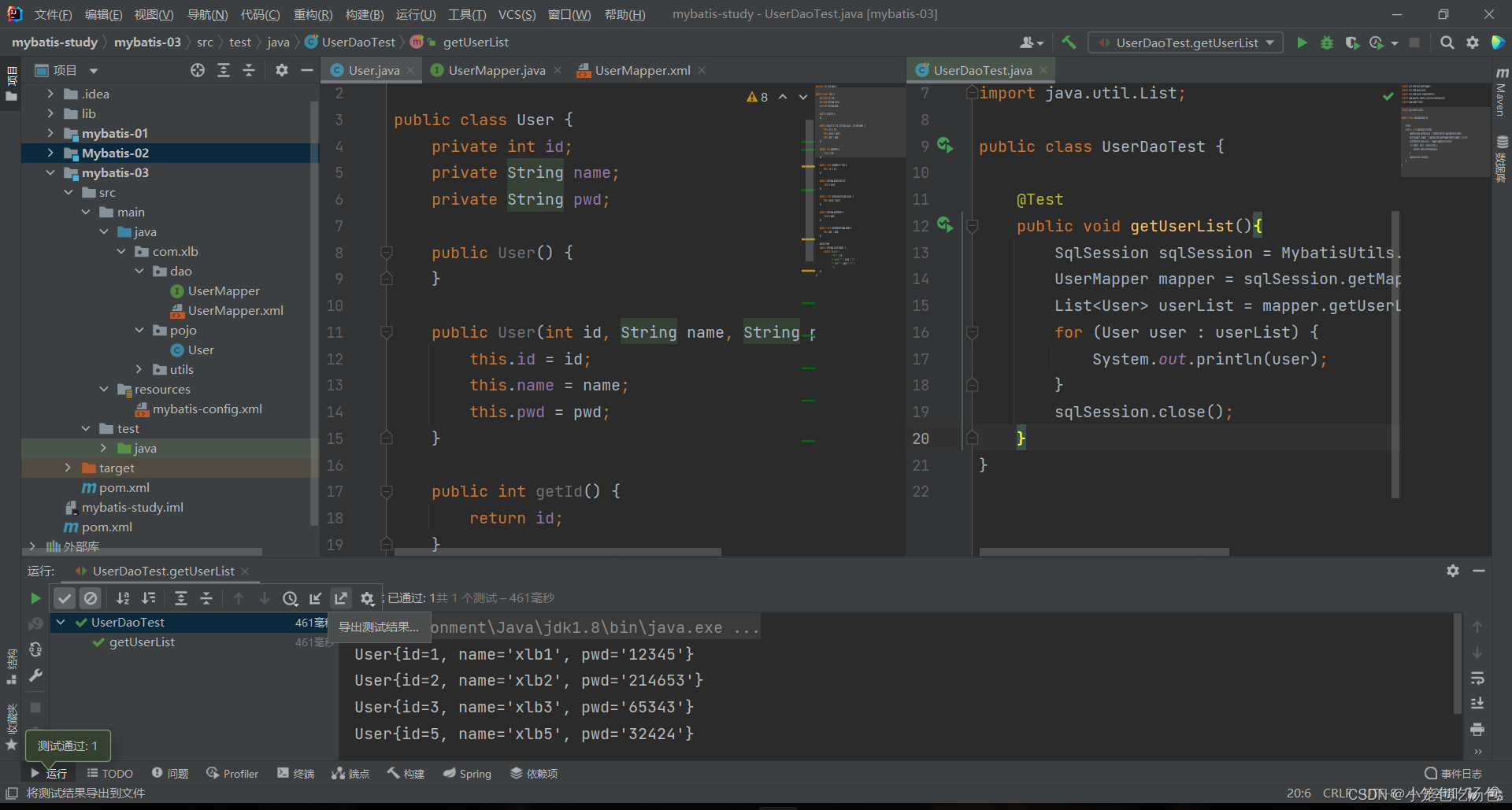Select the getUserList test result
This screenshot has width=1512, height=810.
(142, 642)
